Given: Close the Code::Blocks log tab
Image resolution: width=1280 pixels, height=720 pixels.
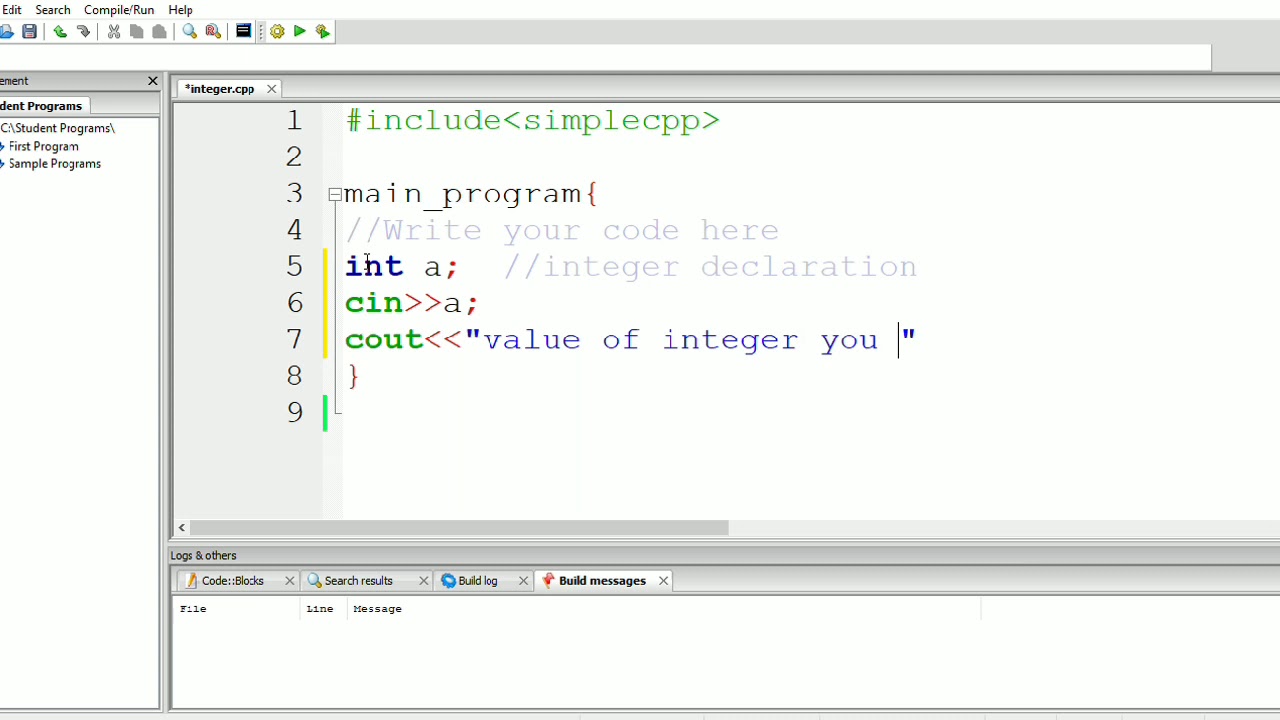Looking at the screenshot, I should pyautogui.click(x=290, y=581).
